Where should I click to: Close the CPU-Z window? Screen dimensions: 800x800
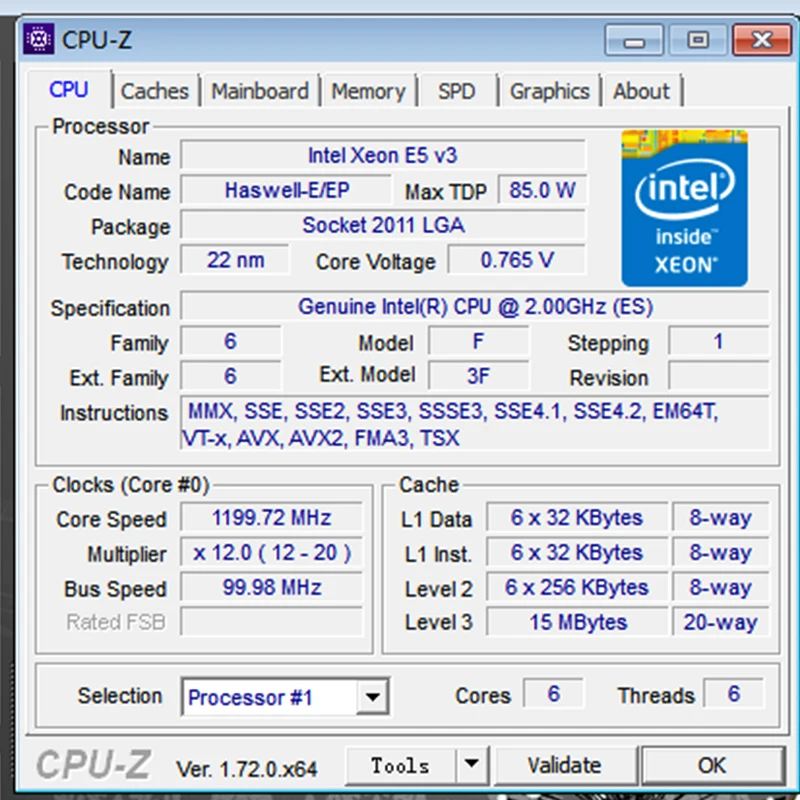[762, 39]
